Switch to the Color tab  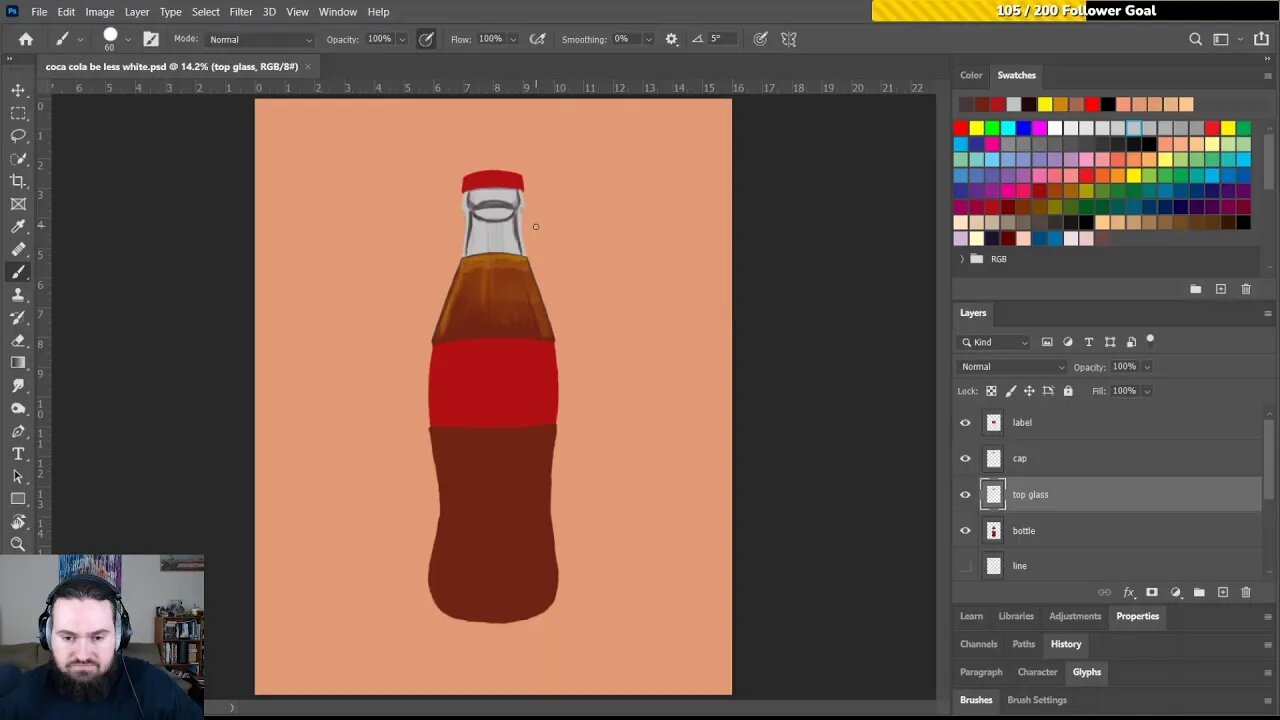pyautogui.click(x=971, y=75)
